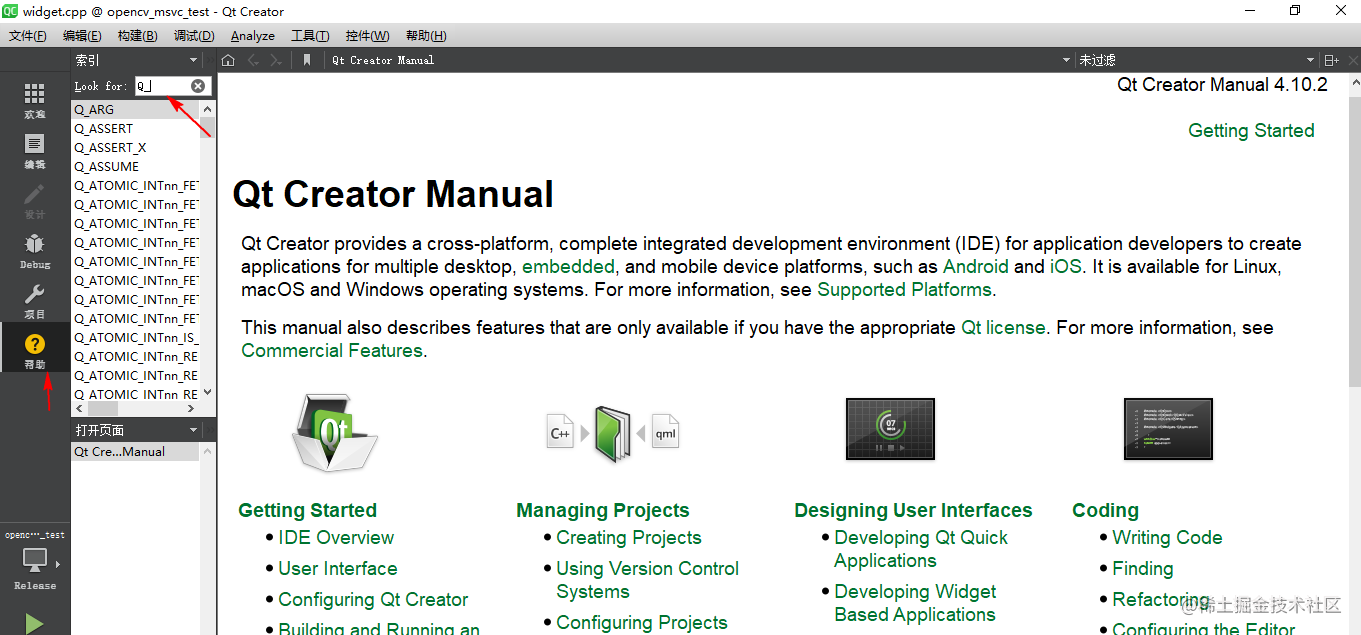
Task: Click the Managing Projects C++ qml image
Action: (x=613, y=433)
